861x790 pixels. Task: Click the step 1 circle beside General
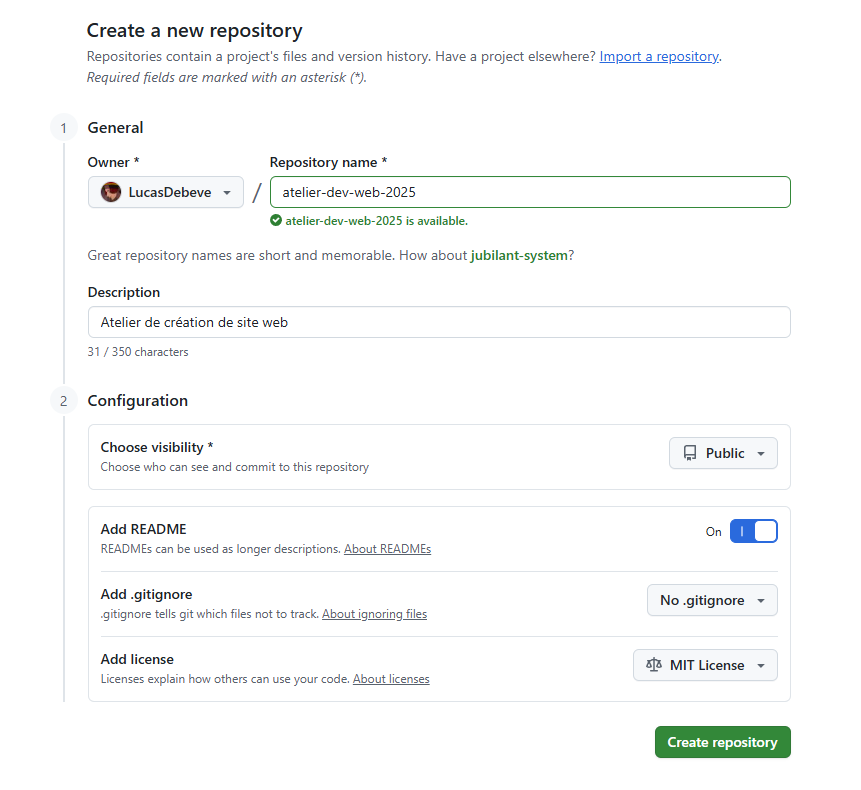click(63, 127)
